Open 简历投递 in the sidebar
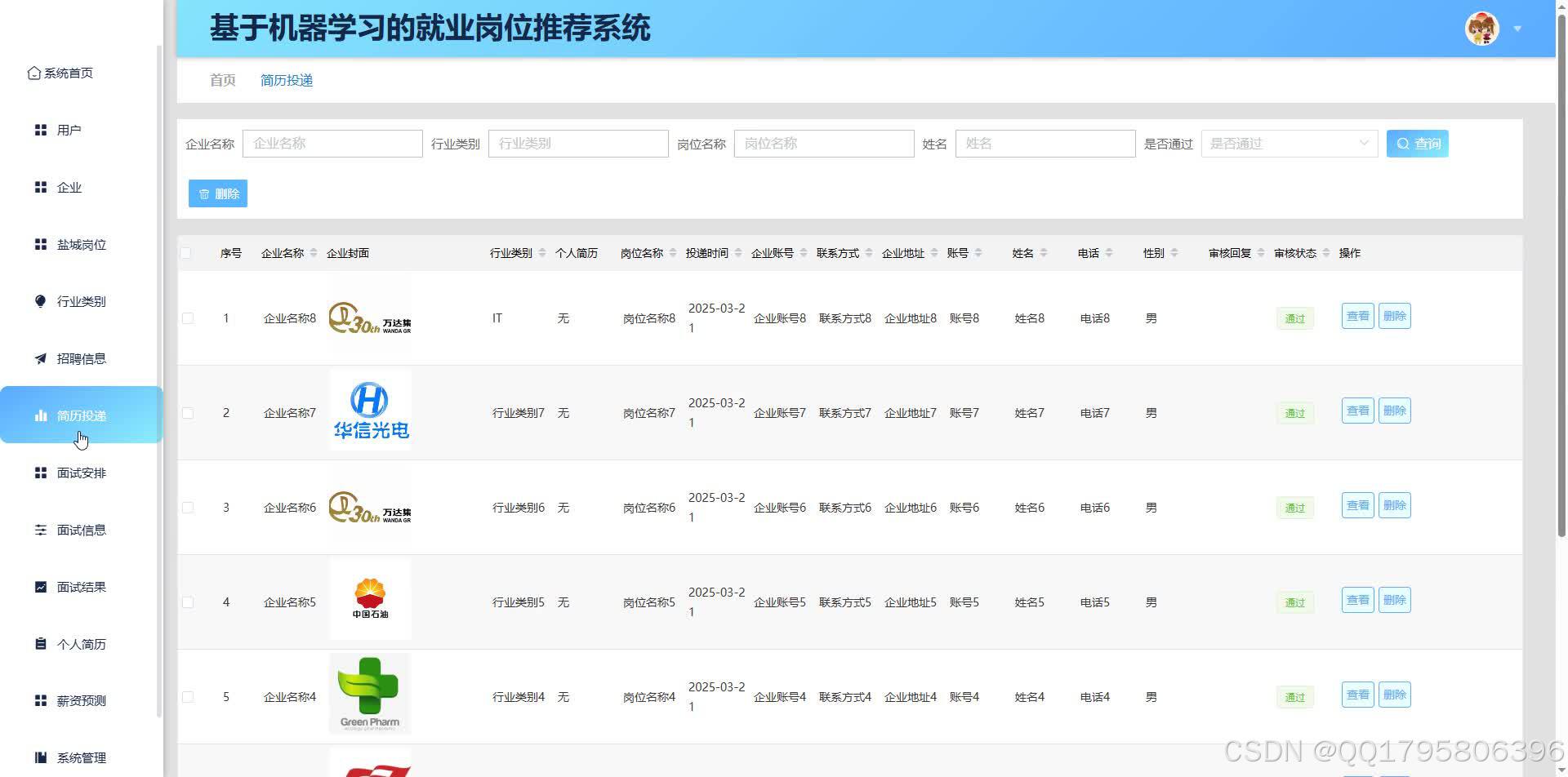Viewport: 1568px width, 777px height. click(x=82, y=415)
